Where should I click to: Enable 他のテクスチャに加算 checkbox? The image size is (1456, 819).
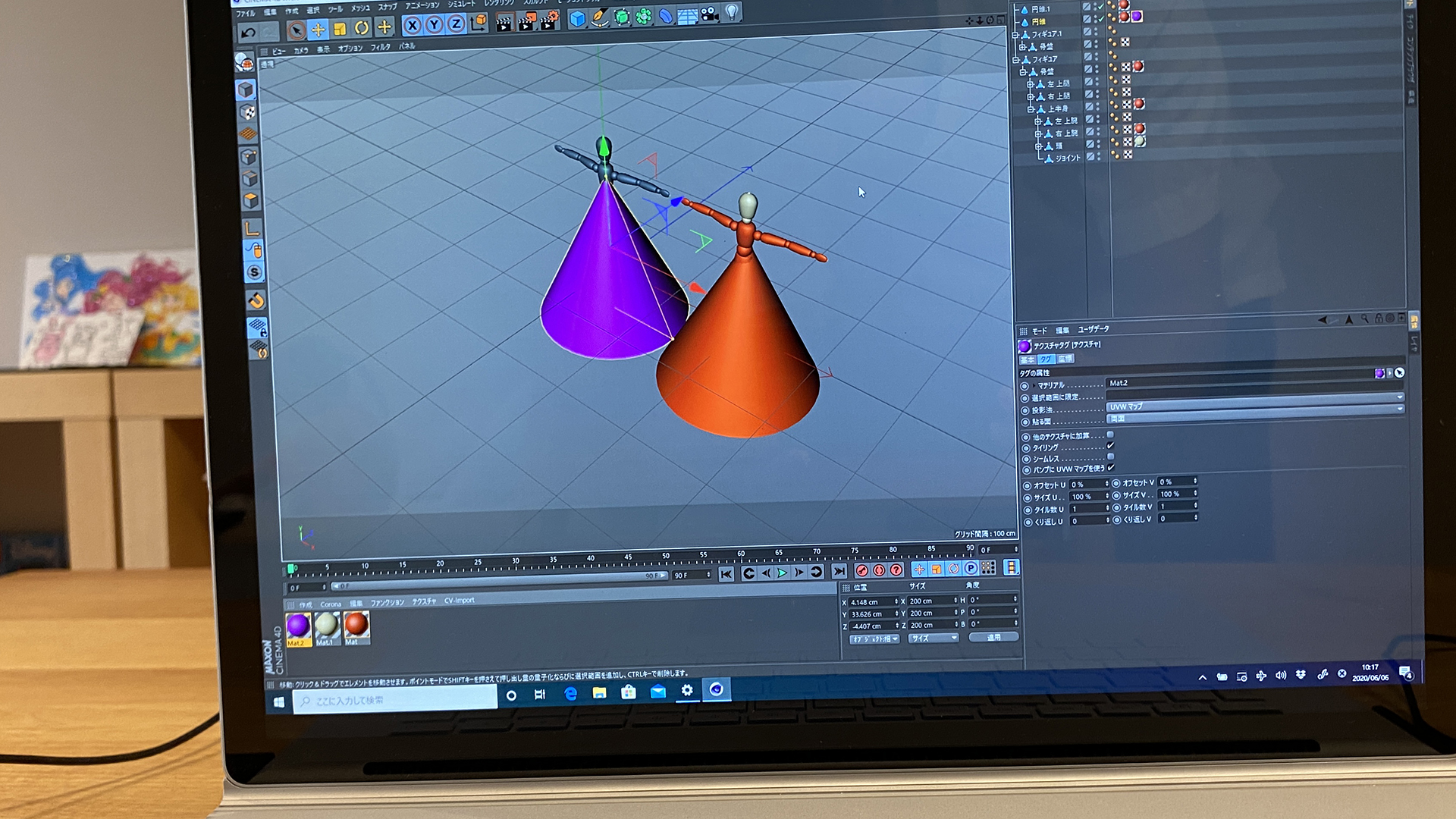click(1110, 435)
